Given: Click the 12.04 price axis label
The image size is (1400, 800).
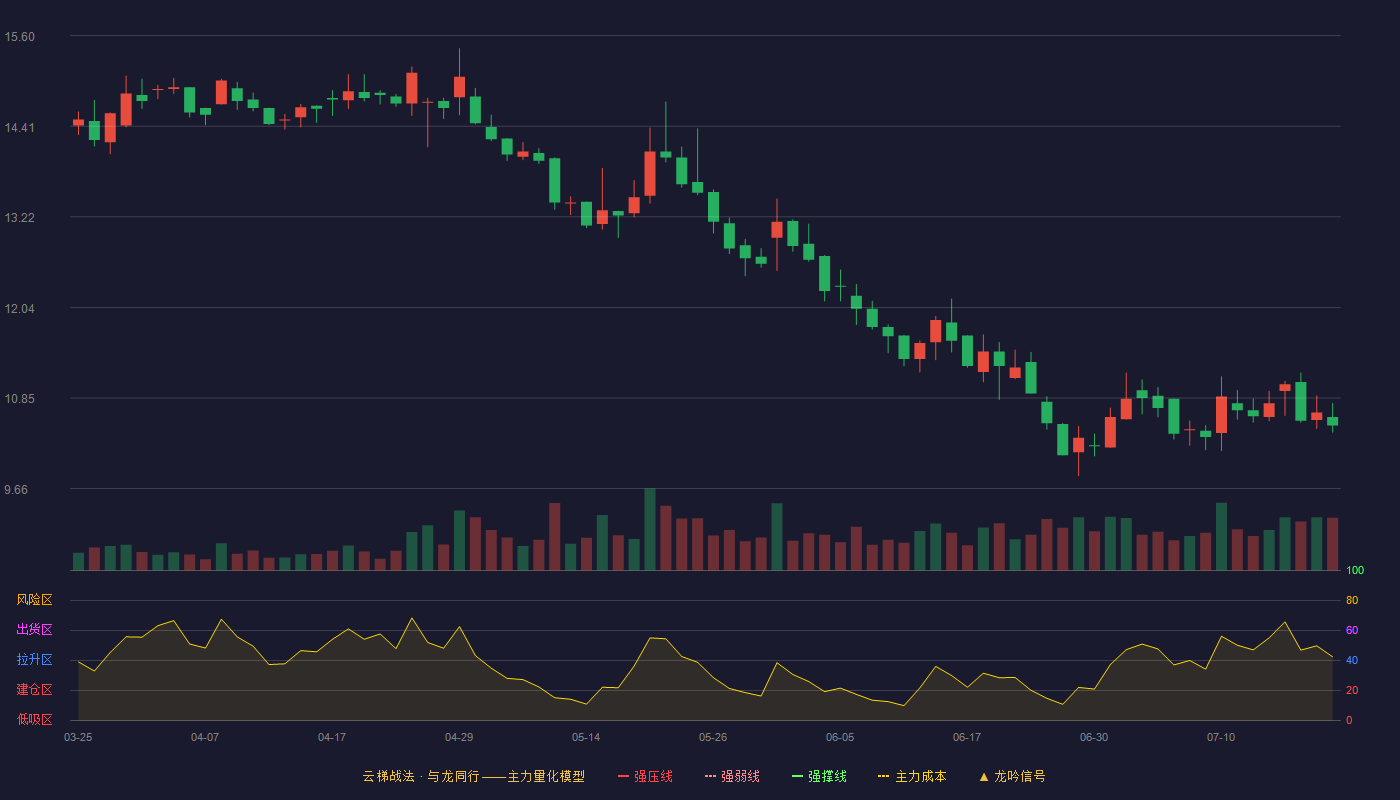Looking at the screenshot, I should 19,309.
